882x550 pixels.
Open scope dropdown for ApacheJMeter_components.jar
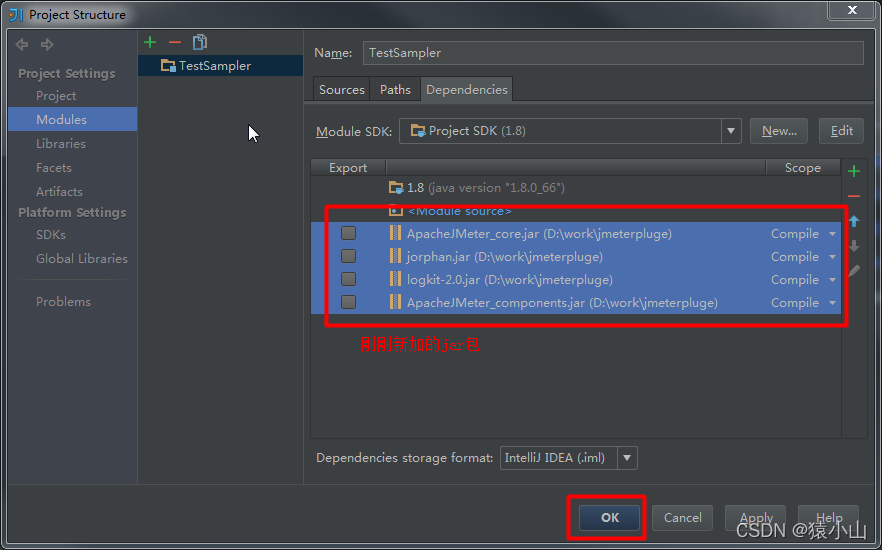coord(832,303)
